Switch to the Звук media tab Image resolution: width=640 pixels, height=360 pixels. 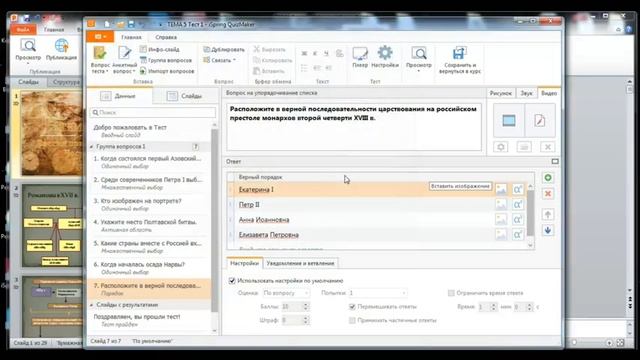527,93
